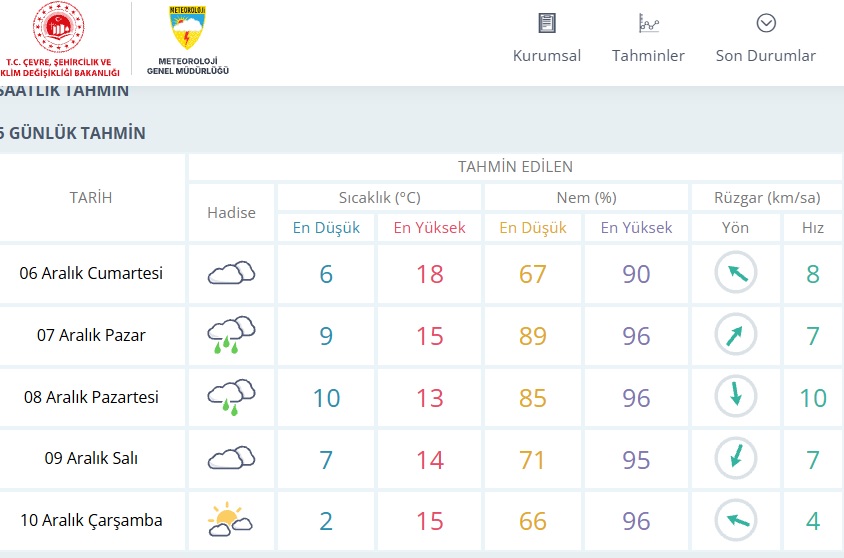Click partly sunny icon for 10 Aralık Çarşamba
The image size is (844, 558).
pos(231,520)
